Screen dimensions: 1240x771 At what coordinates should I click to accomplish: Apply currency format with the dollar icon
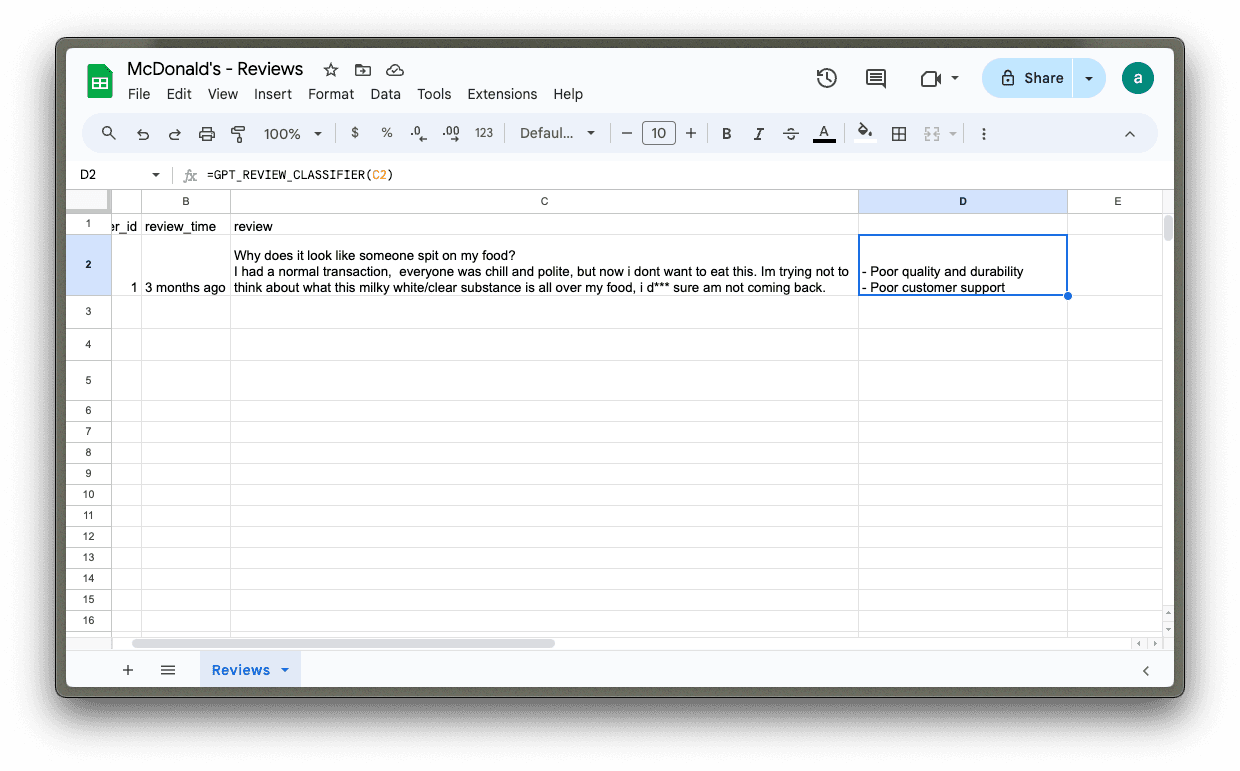click(x=354, y=132)
